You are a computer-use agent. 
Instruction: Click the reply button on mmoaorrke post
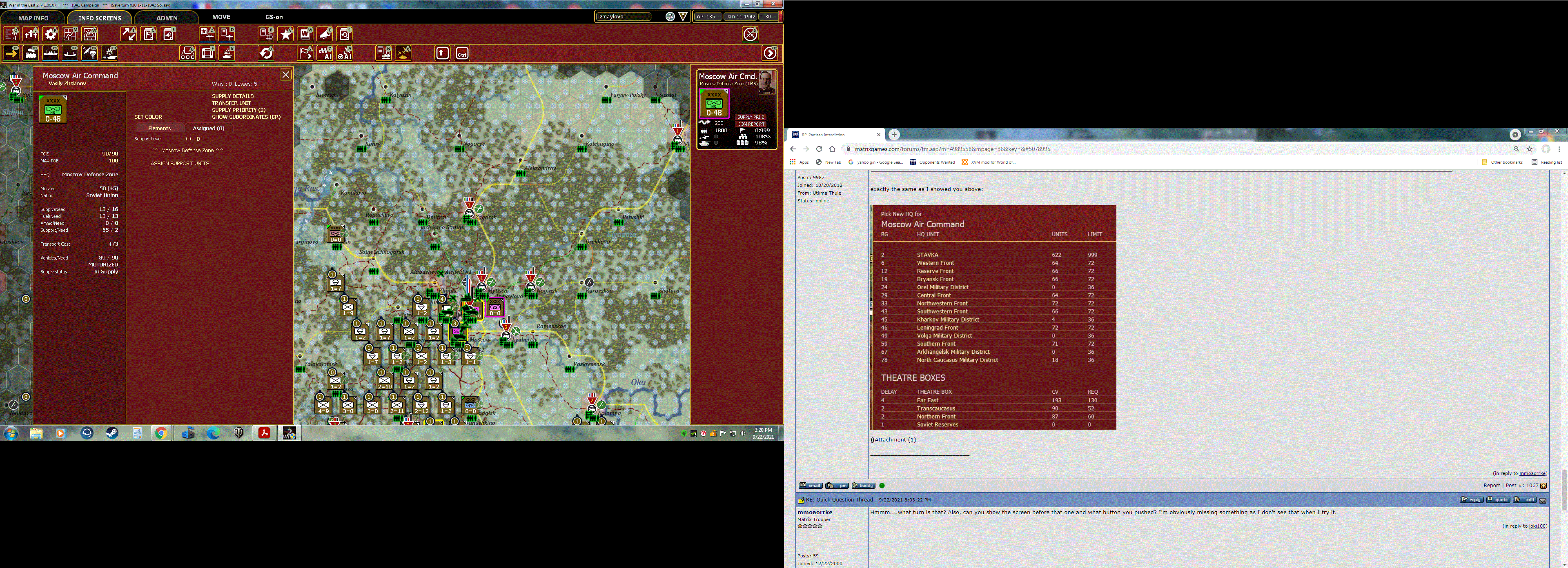pyautogui.click(x=1471, y=500)
